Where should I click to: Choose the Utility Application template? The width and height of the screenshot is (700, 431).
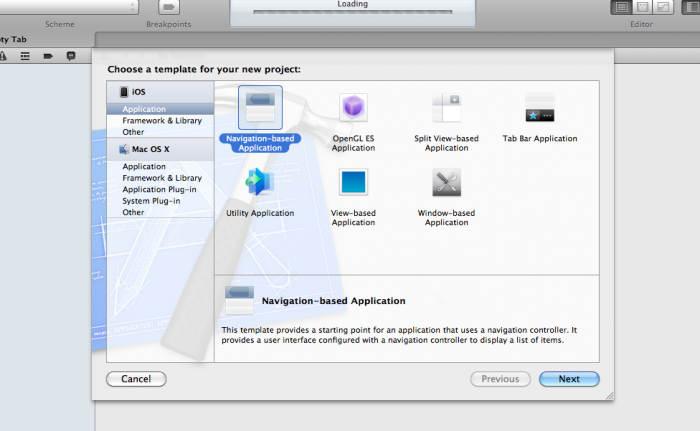(x=260, y=182)
